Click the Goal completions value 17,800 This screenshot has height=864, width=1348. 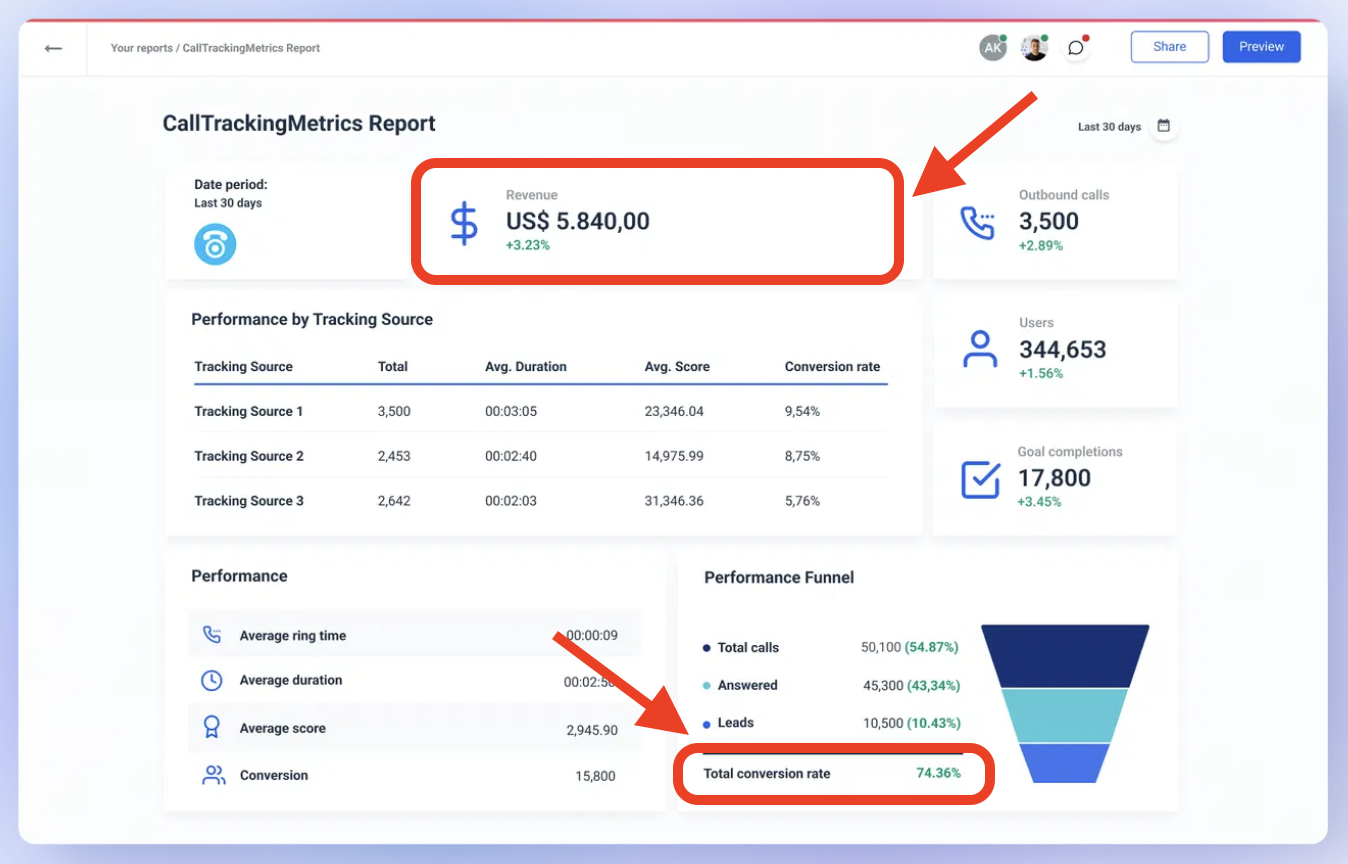pyautogui.click(x=1054, y=478)
